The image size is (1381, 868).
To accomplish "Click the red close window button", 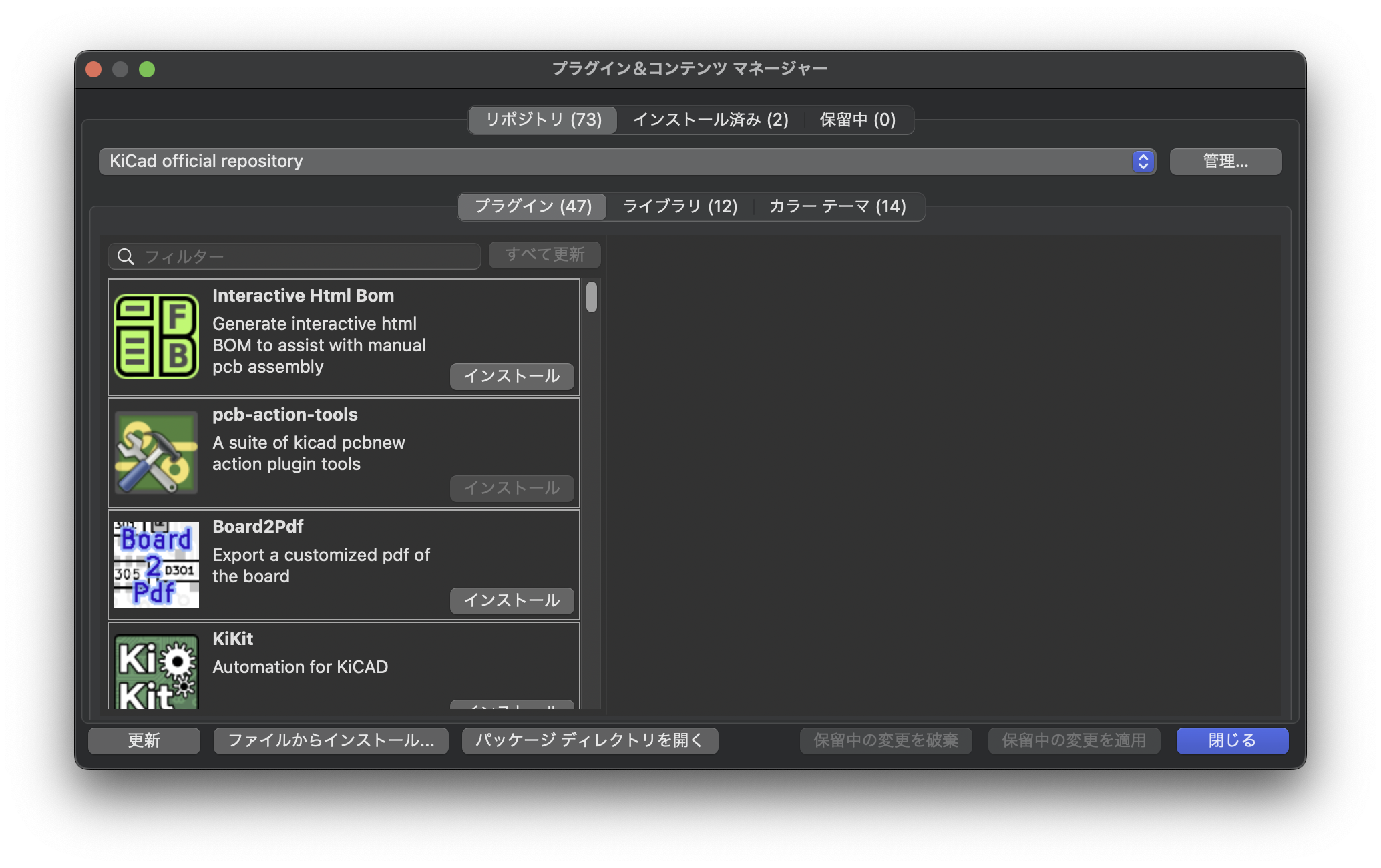I will coord(93,69).
